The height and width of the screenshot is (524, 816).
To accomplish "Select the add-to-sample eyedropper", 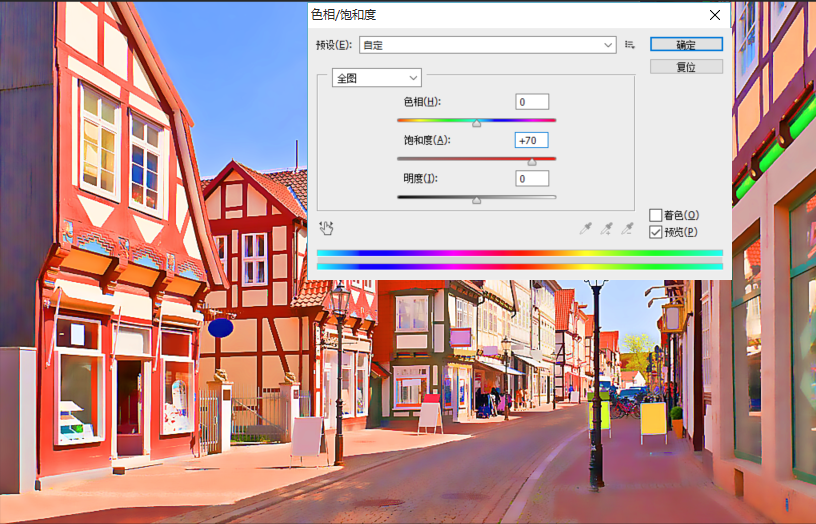I will coord(606,228).
